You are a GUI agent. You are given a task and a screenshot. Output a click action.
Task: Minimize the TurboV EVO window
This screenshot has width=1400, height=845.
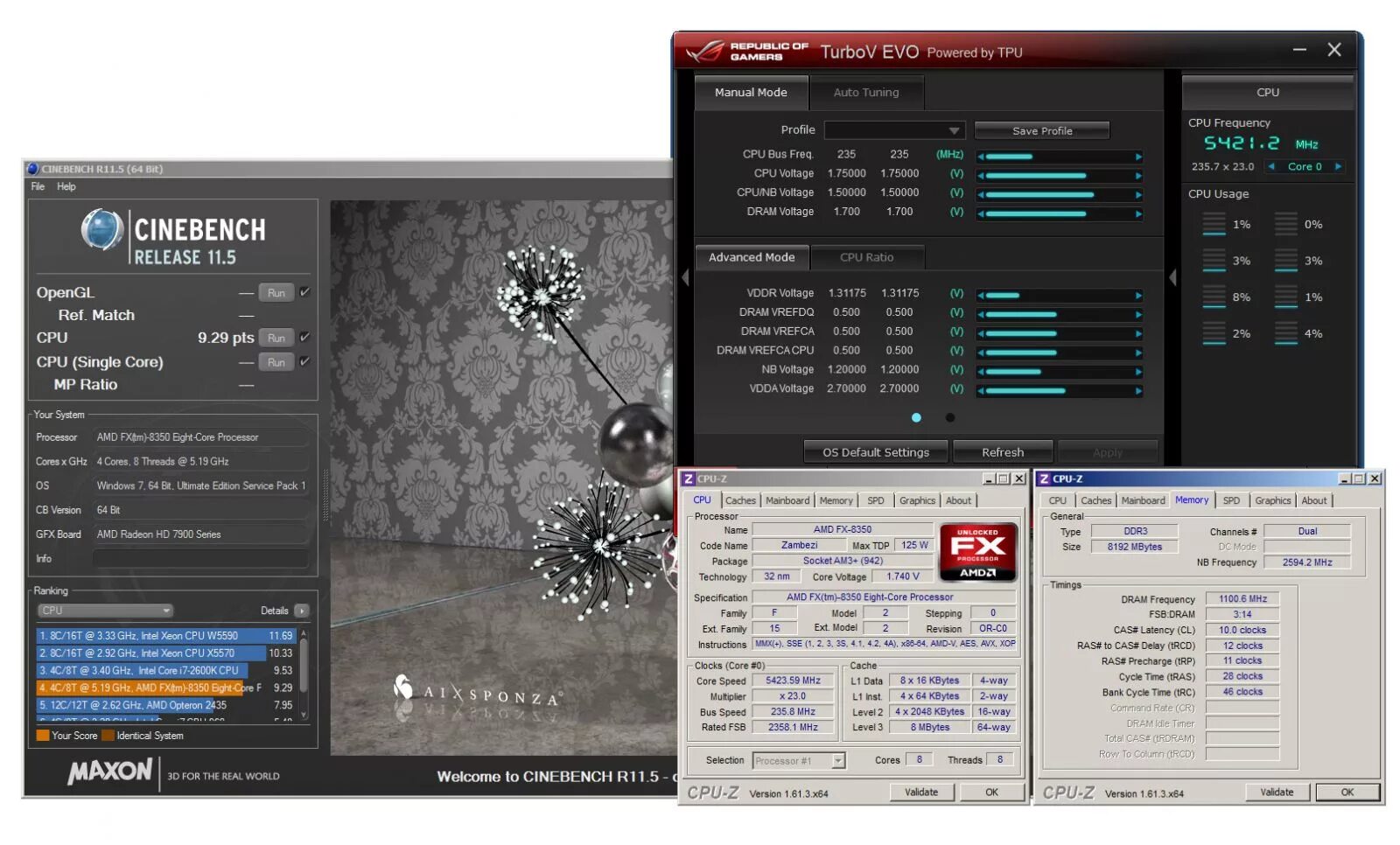pyautogui.click(x=1299, y=50)
